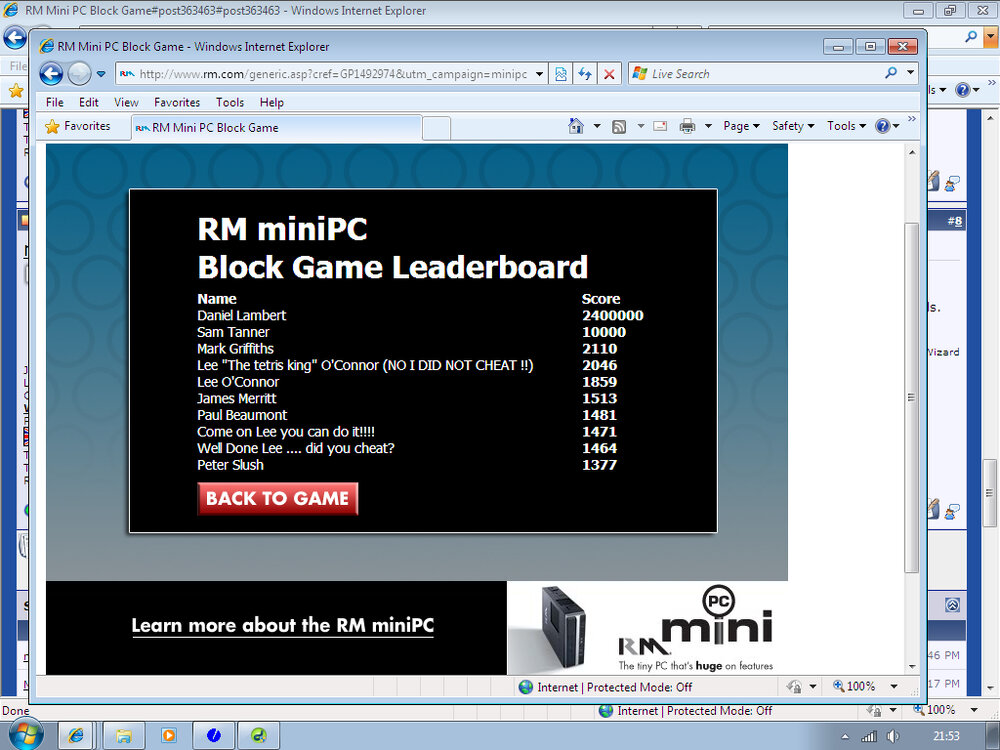
Task: Open the Tools menu in menu bar
Action: 230,102
